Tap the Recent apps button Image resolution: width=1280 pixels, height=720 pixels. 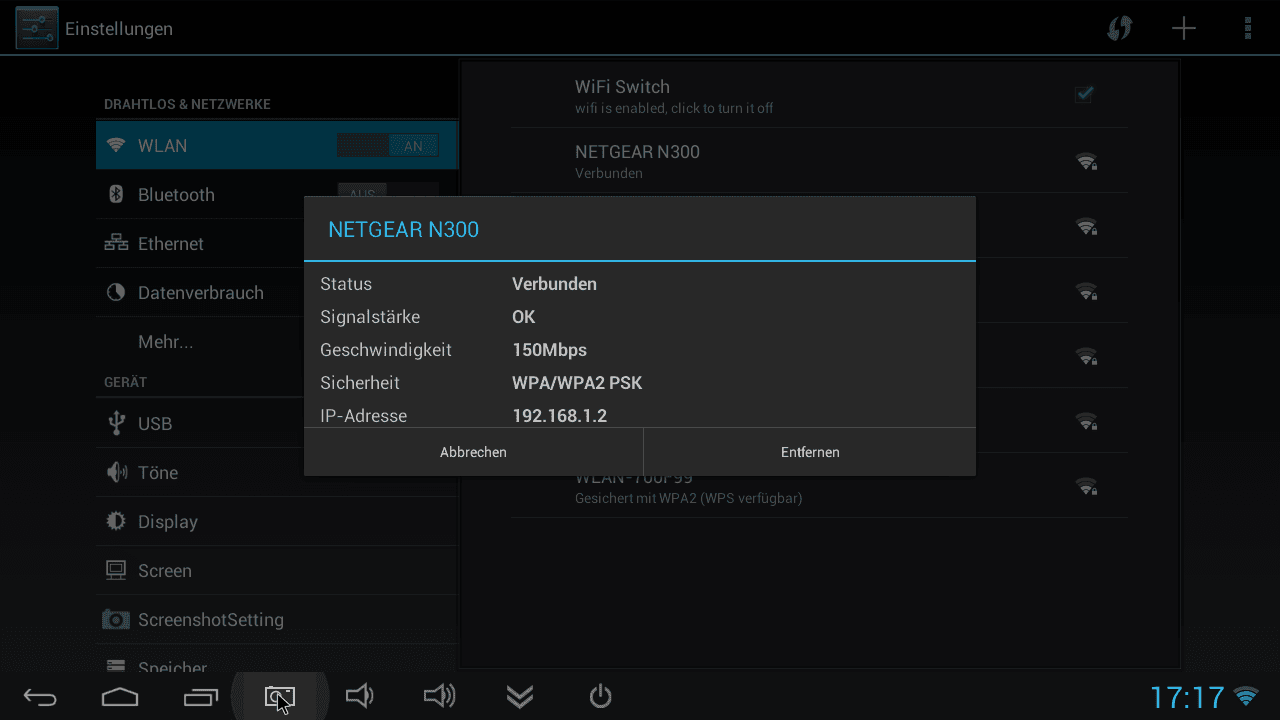[x=200, y=697]
